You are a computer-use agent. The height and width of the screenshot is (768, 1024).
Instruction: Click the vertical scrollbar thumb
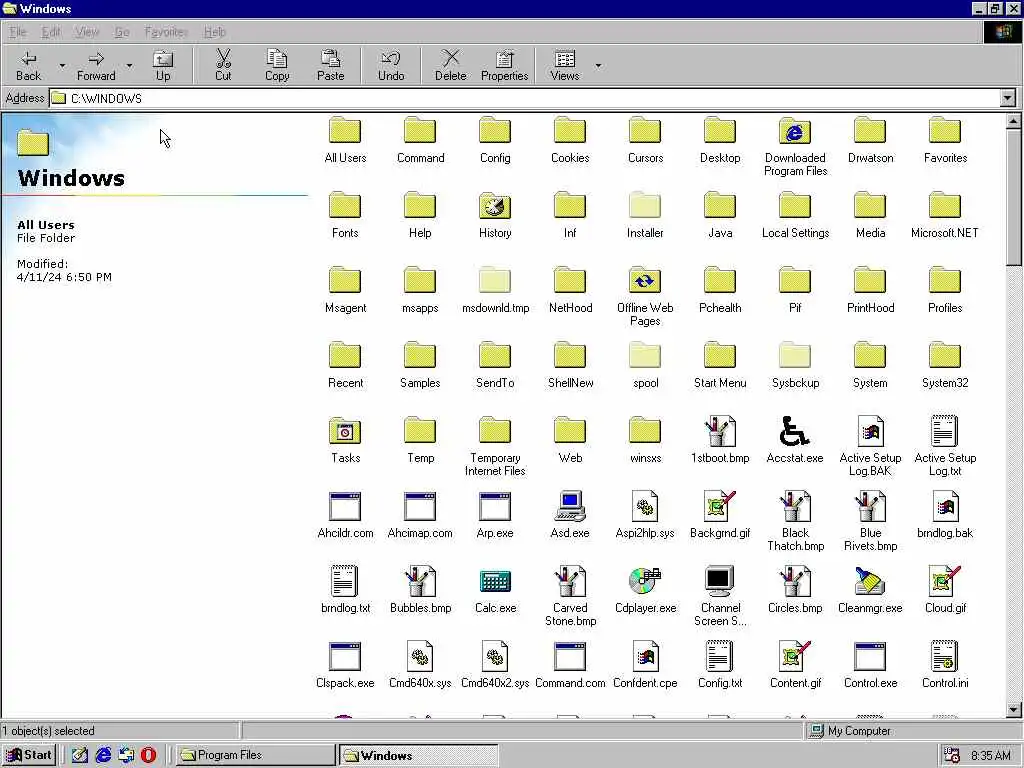pos(1014,197)
